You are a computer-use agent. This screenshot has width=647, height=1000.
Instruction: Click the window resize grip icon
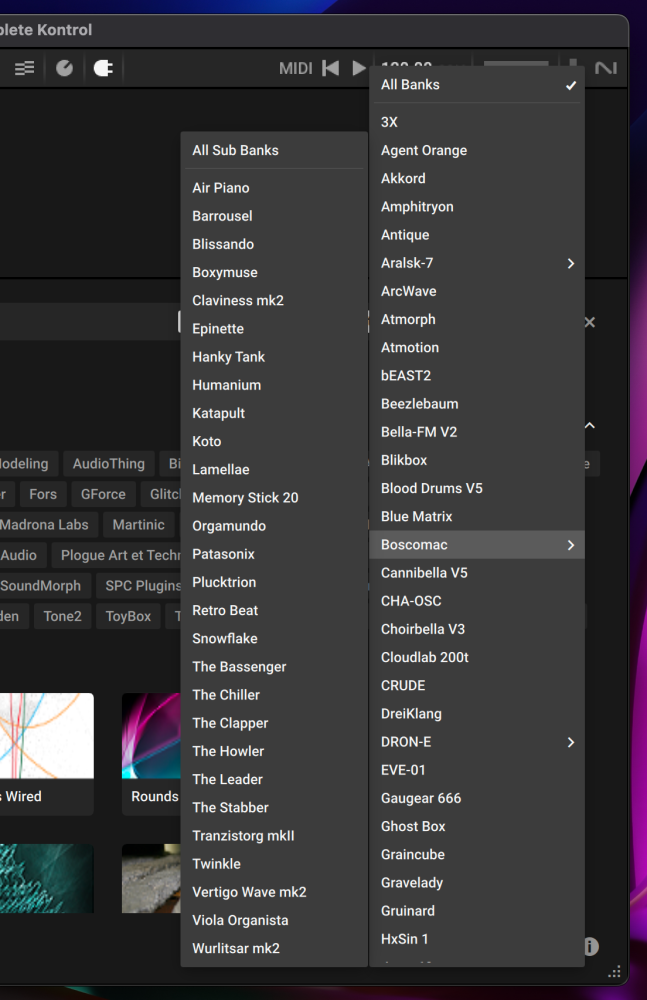(614, 973)
